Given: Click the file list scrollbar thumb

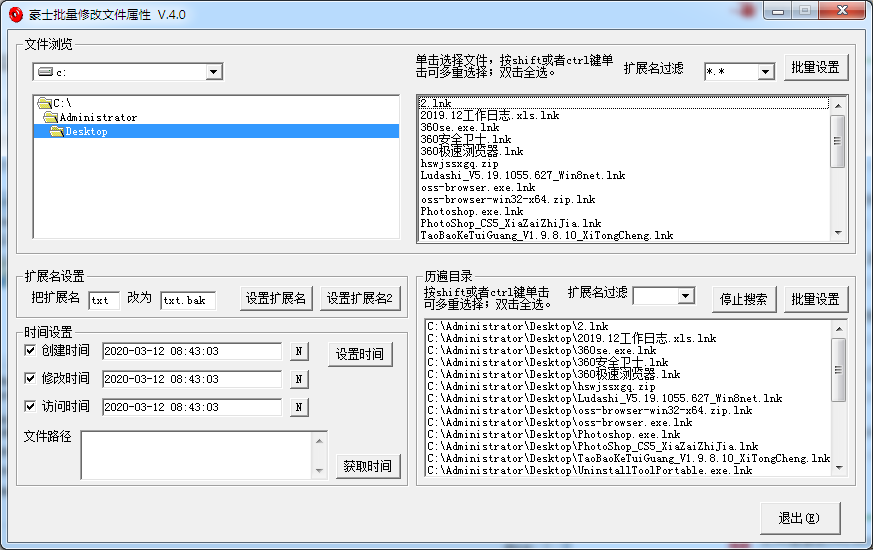Looking at the screenshot, I should (x=837, y=141).
